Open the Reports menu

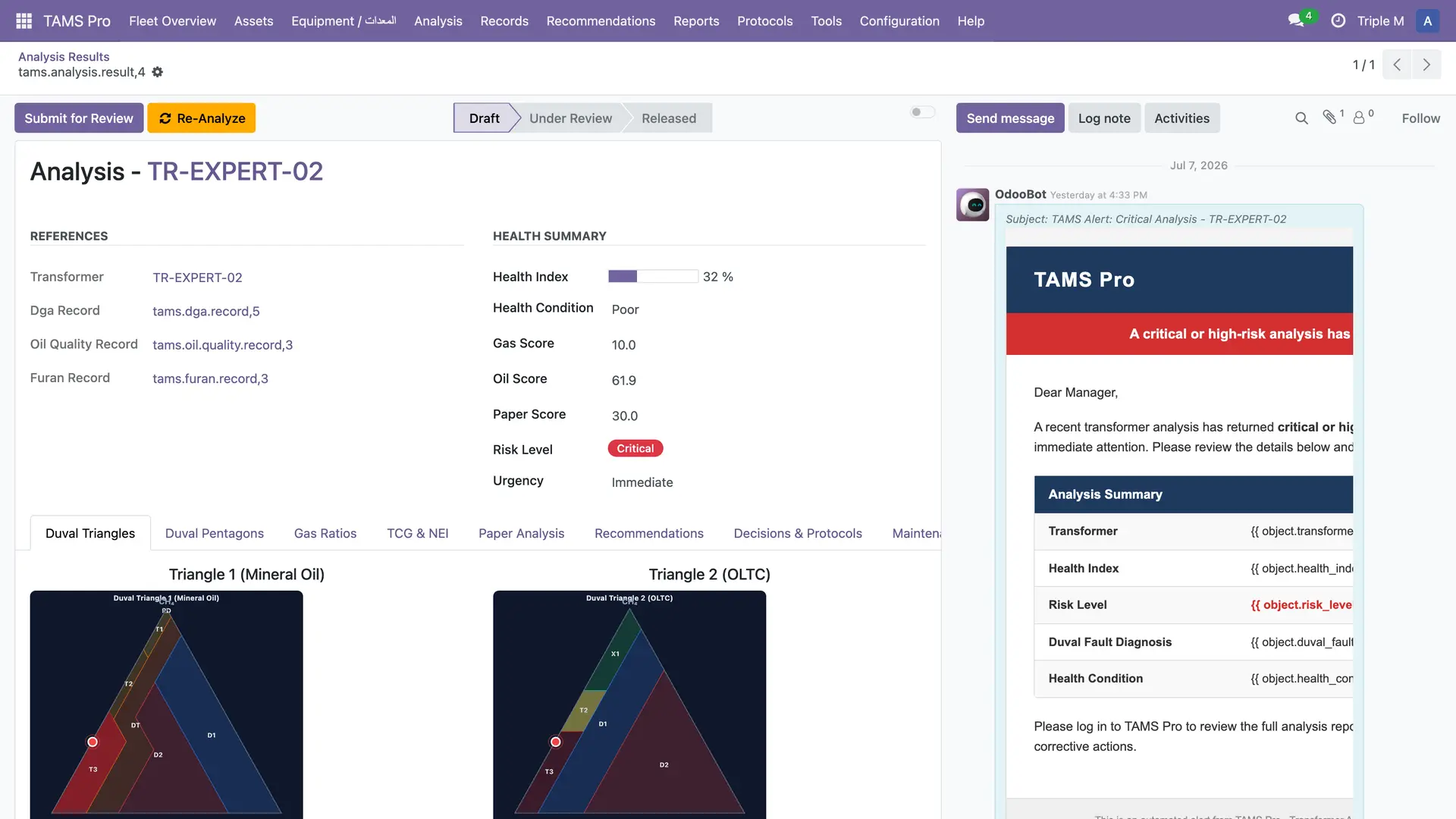tap(696, 21)
